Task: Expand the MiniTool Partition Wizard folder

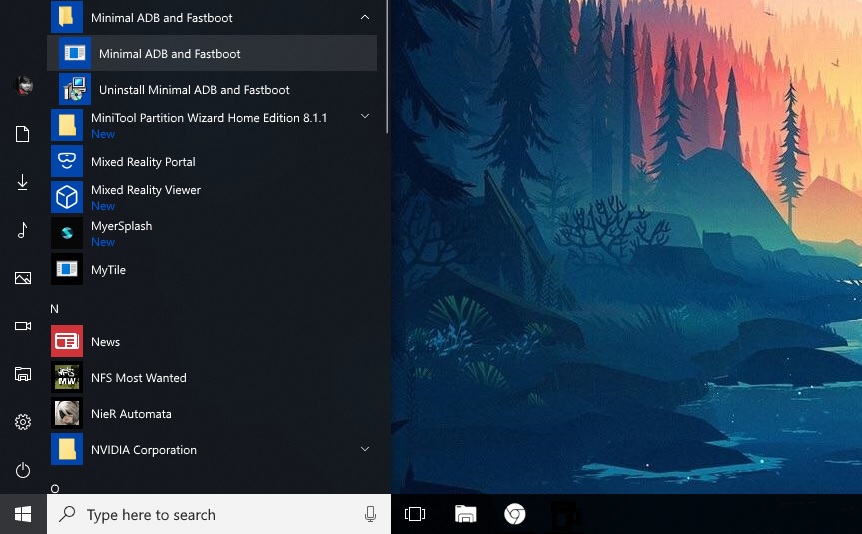Action: [365, 116]
